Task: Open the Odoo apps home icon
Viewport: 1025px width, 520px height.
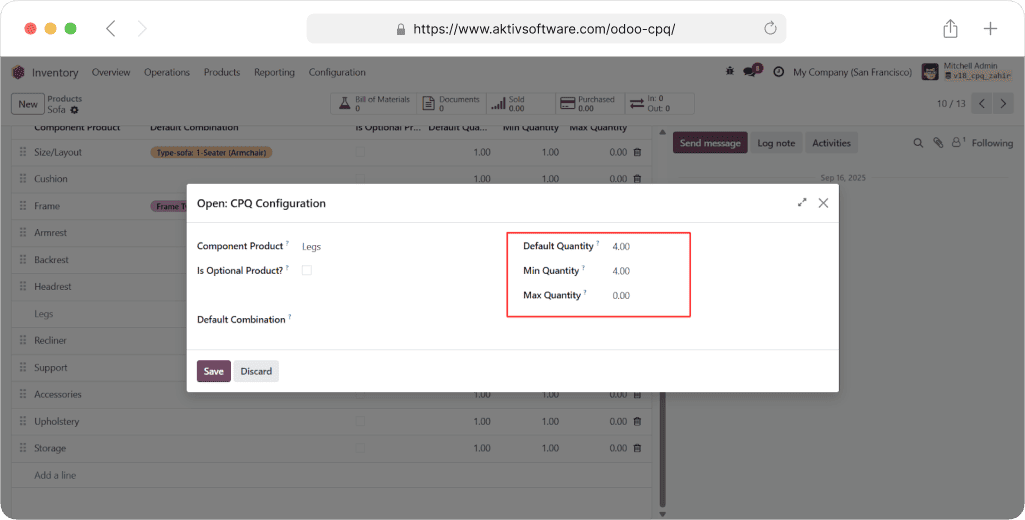Action: click(x=18, y=72)
